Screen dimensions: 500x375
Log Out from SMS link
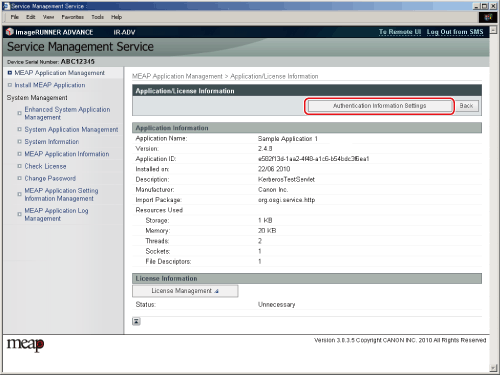[455, 32]
